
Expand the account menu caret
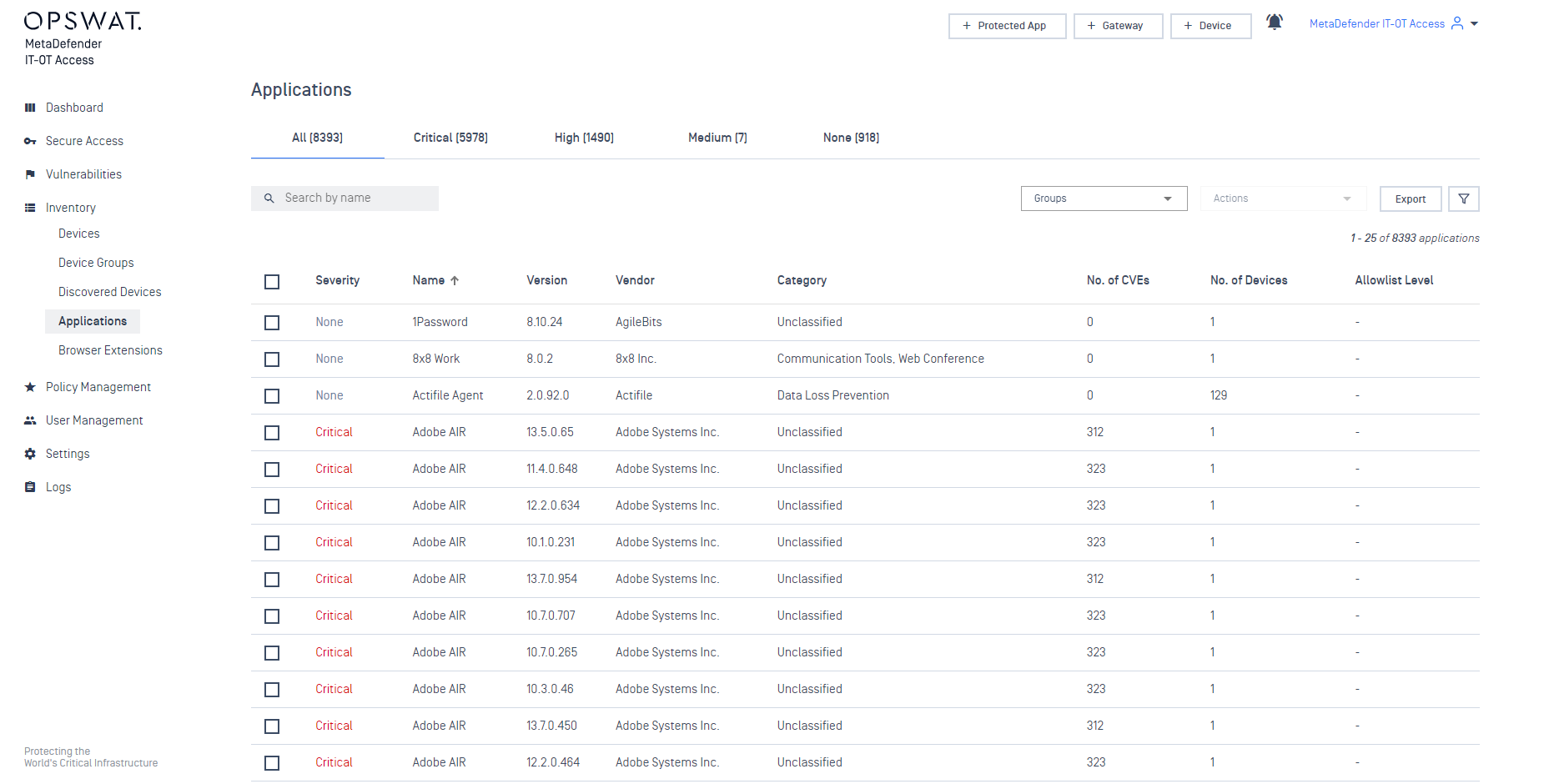pyautogui.click(x=1474, y=24)
